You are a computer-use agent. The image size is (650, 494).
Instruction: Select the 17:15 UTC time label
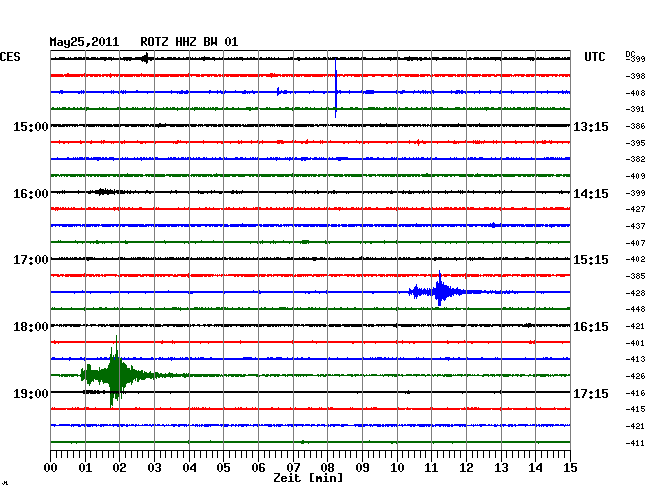[591, 394]
